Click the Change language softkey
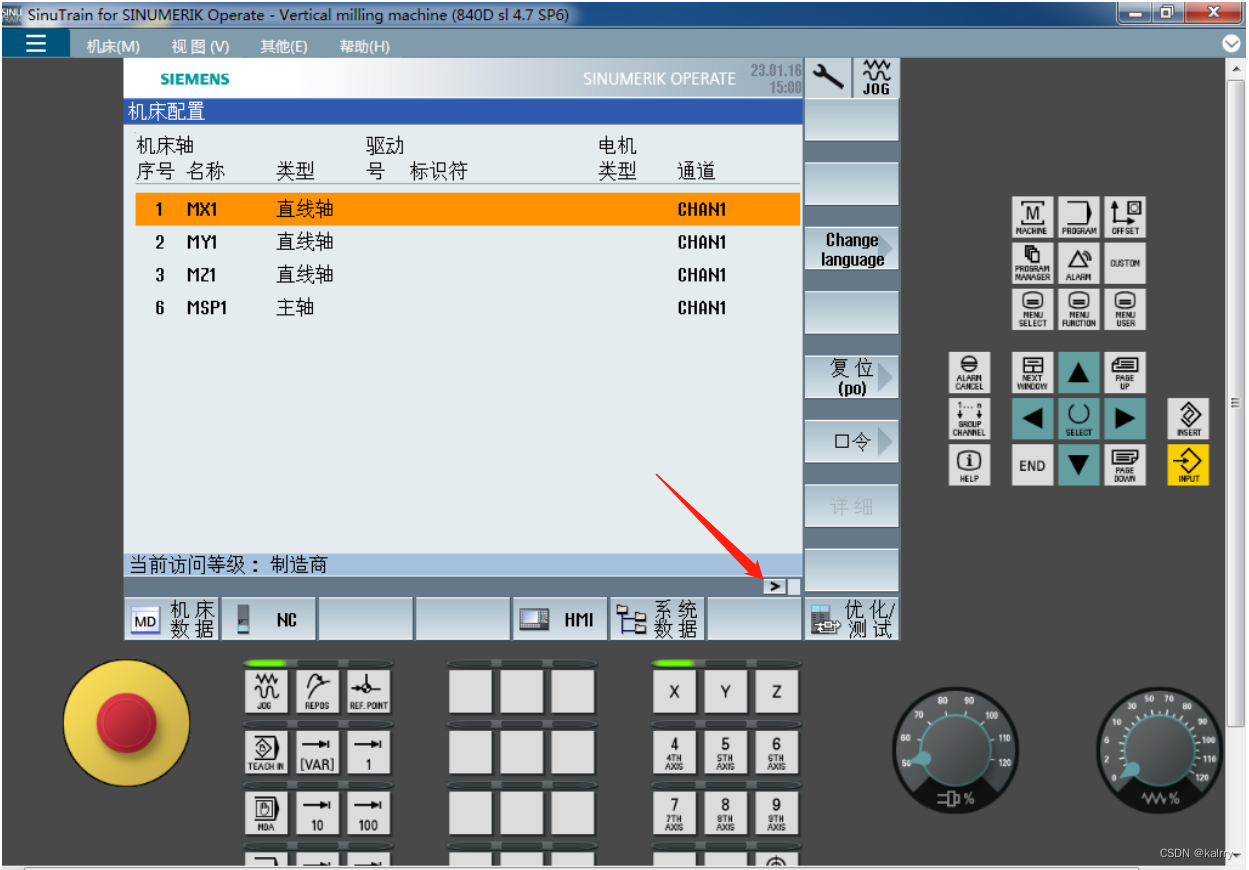Viewport: 1249px width, 870px height. click(852, 250)
